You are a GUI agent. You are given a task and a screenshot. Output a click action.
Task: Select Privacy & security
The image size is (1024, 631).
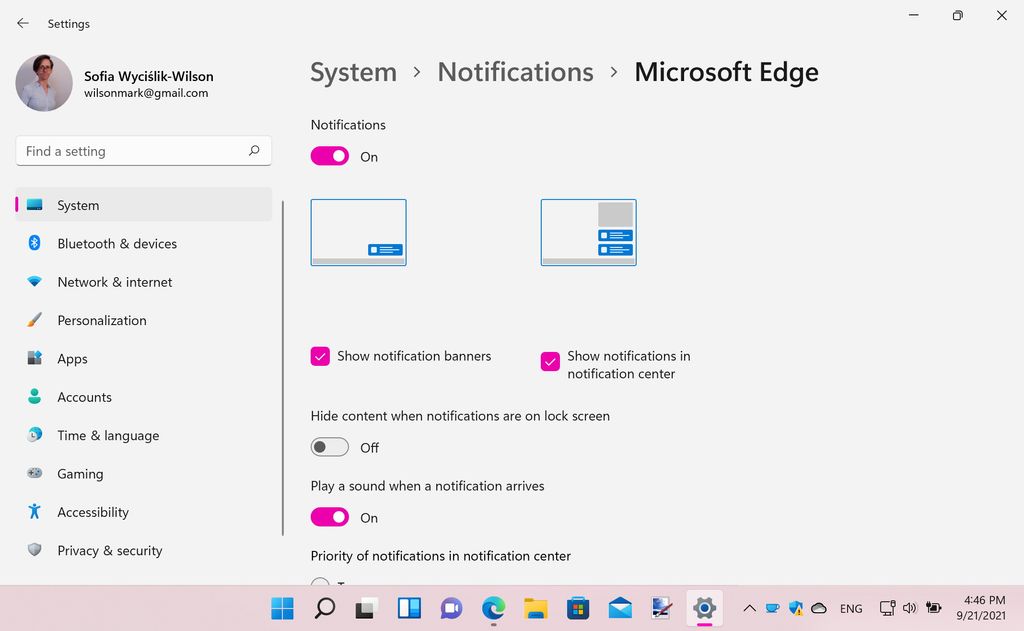click(x=110, y=550)
